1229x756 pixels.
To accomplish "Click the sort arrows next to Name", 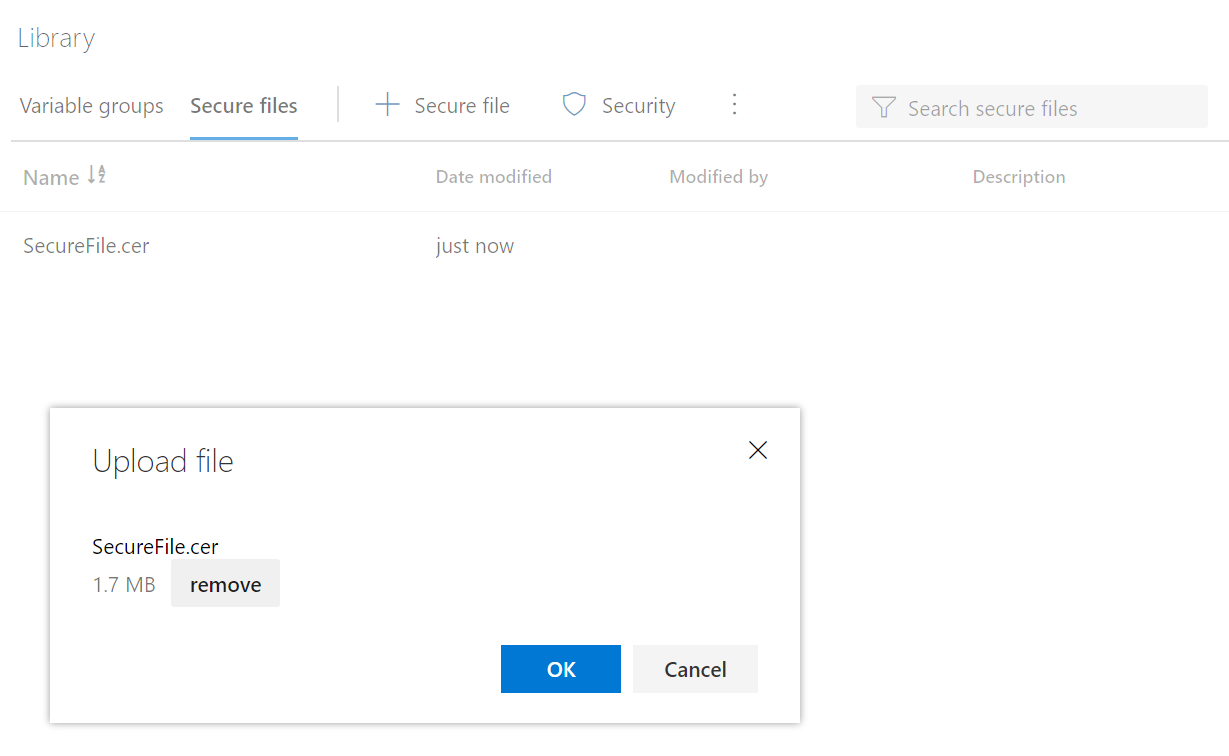I will click(96, 175).
